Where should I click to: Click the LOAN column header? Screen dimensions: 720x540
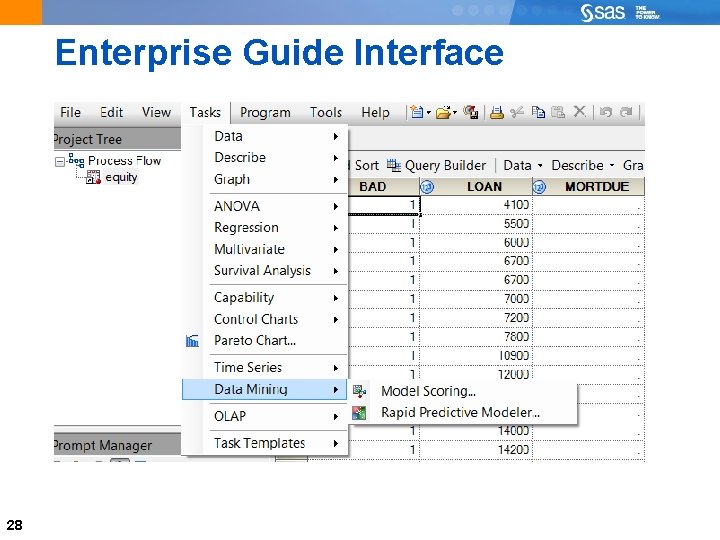(484, 187)
